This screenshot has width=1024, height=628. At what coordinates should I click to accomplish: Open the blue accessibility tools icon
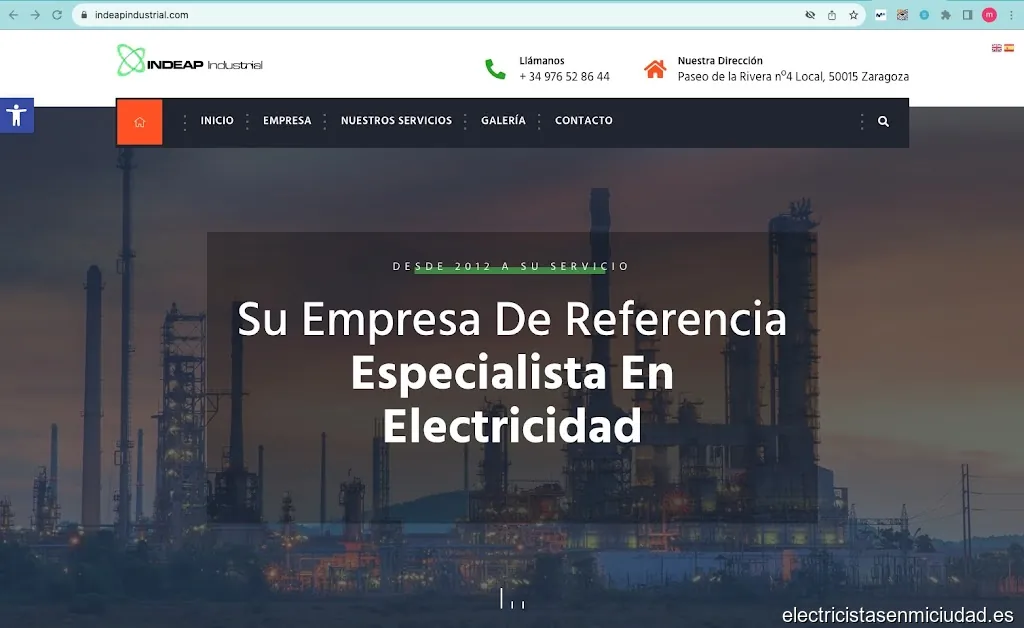click(17, 115)
